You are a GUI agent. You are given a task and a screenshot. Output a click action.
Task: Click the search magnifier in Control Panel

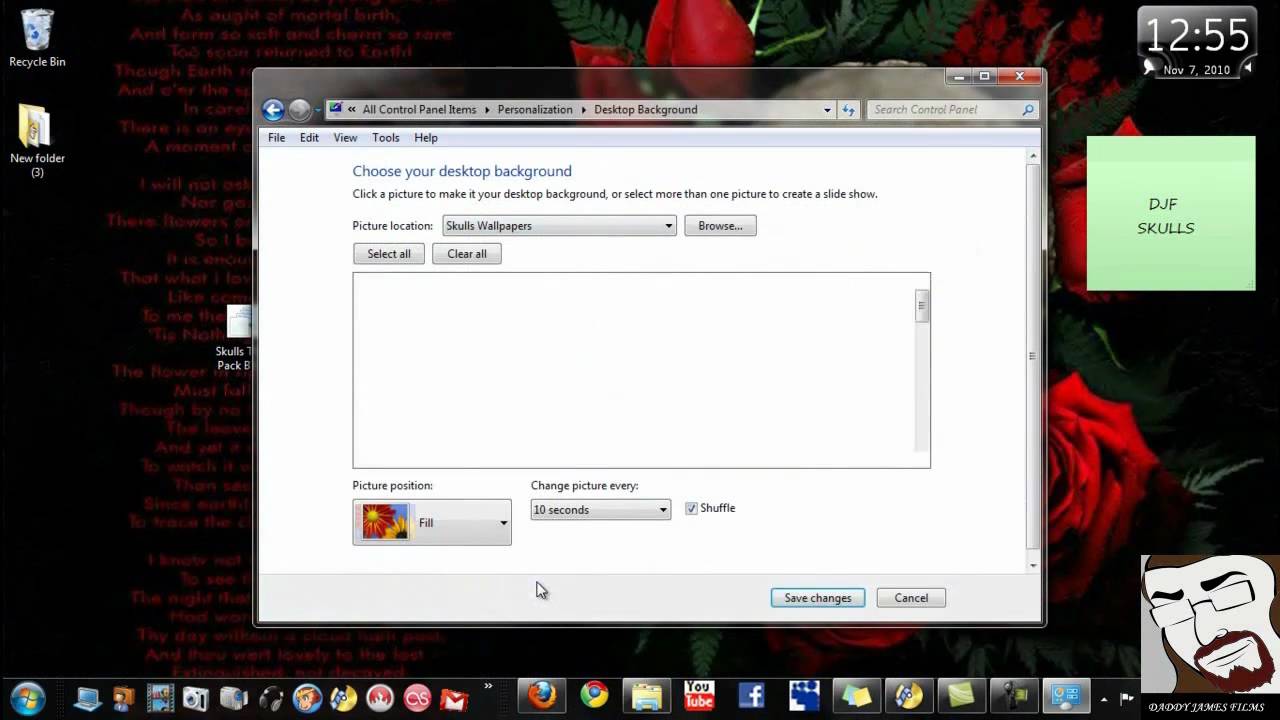(1027, 110)
